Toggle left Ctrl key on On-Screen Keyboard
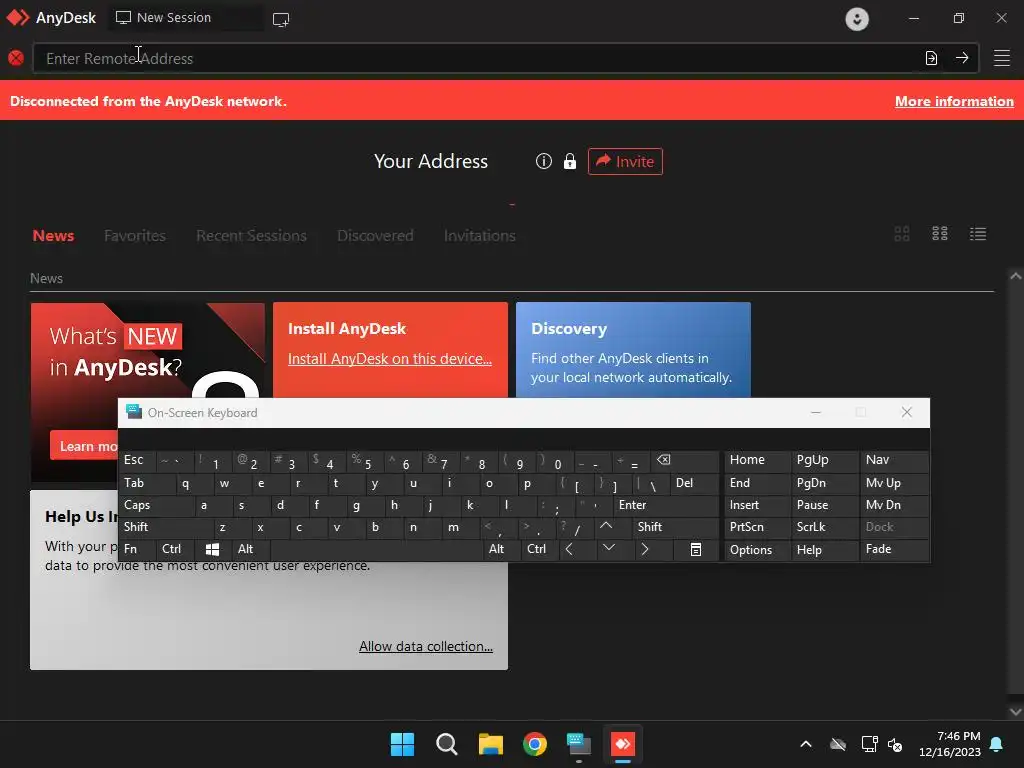Image resolution: width=1024 pixels, height=768 pixels. (x=175, y=549)
